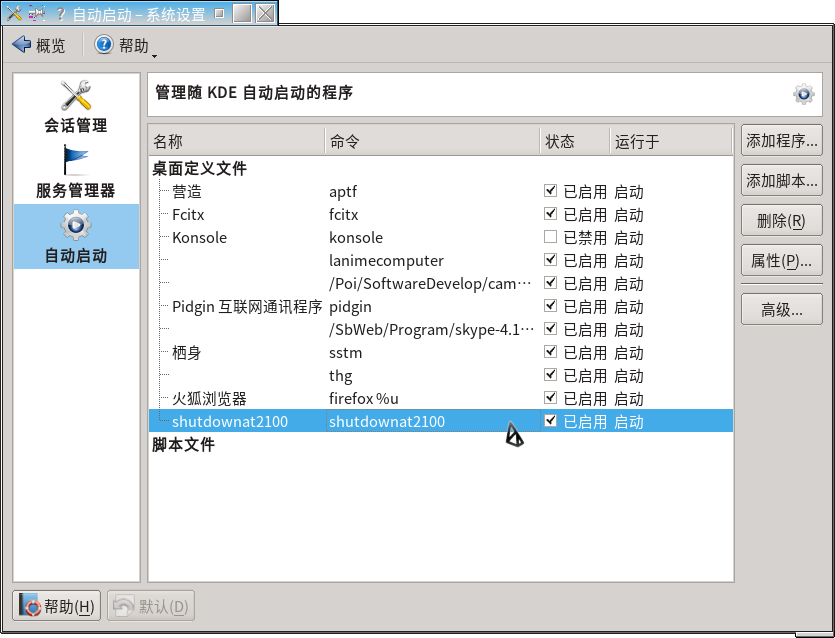Click the small square title bar button
Screen dimensions: 835x638
click(219, 14)
